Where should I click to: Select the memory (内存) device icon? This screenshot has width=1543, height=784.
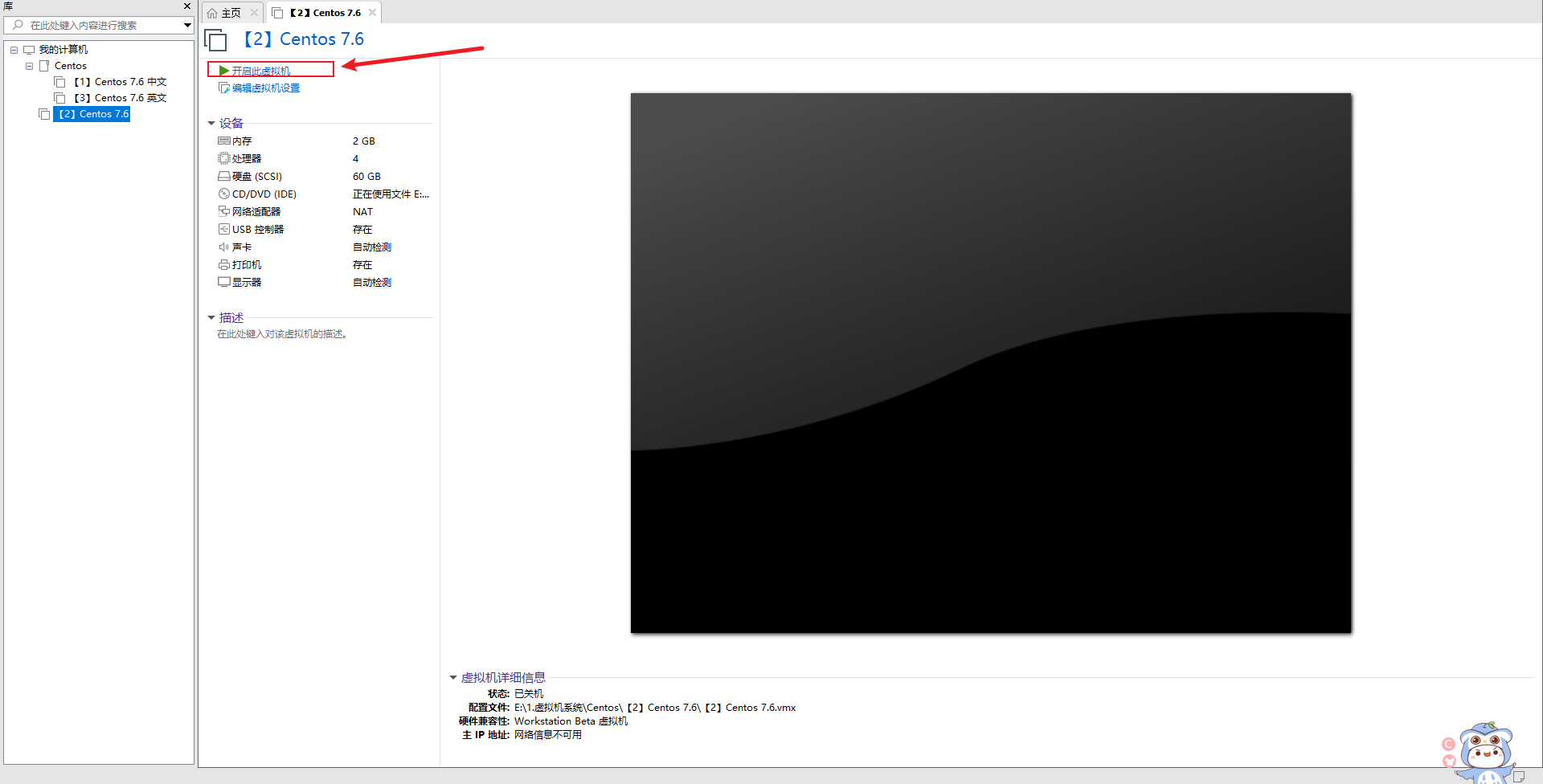(x=224, y=141)
